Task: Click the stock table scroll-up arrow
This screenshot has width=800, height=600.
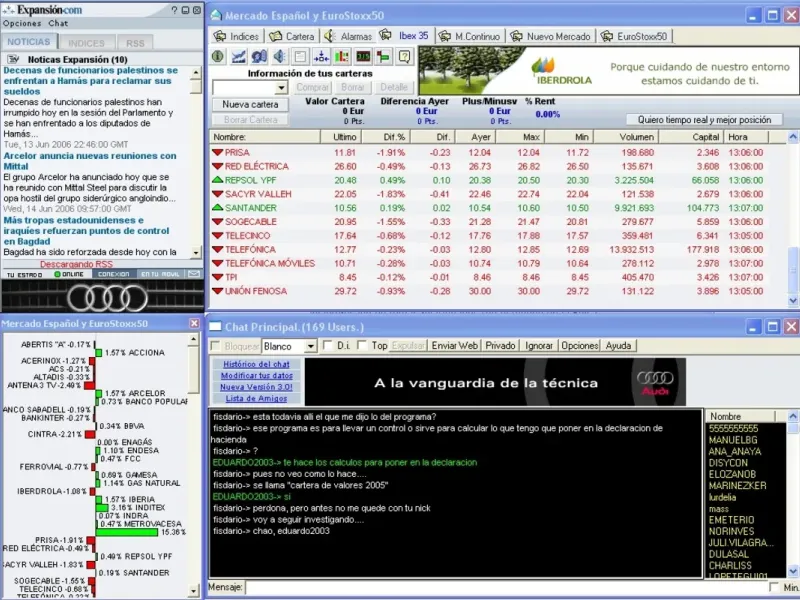Action: pos(793,137)
